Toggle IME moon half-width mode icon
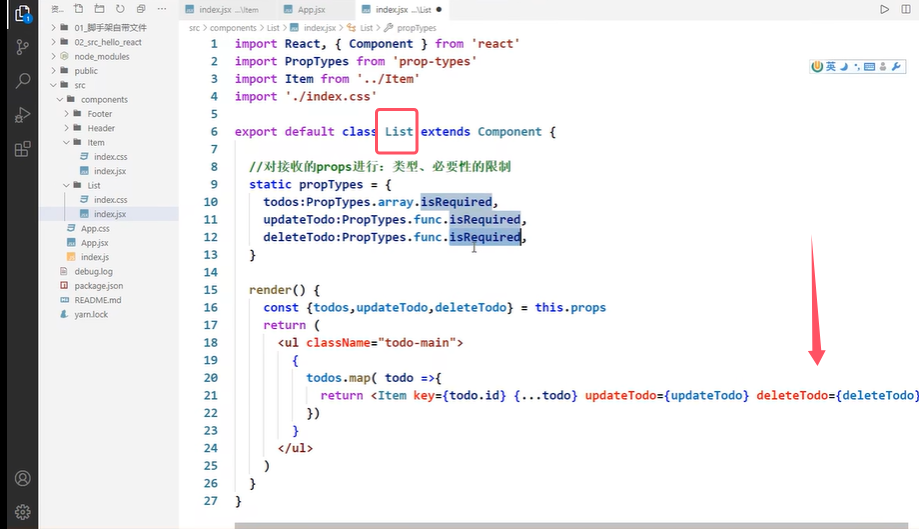The height and width of the screenshot is (529, 919). coord(844,67)
